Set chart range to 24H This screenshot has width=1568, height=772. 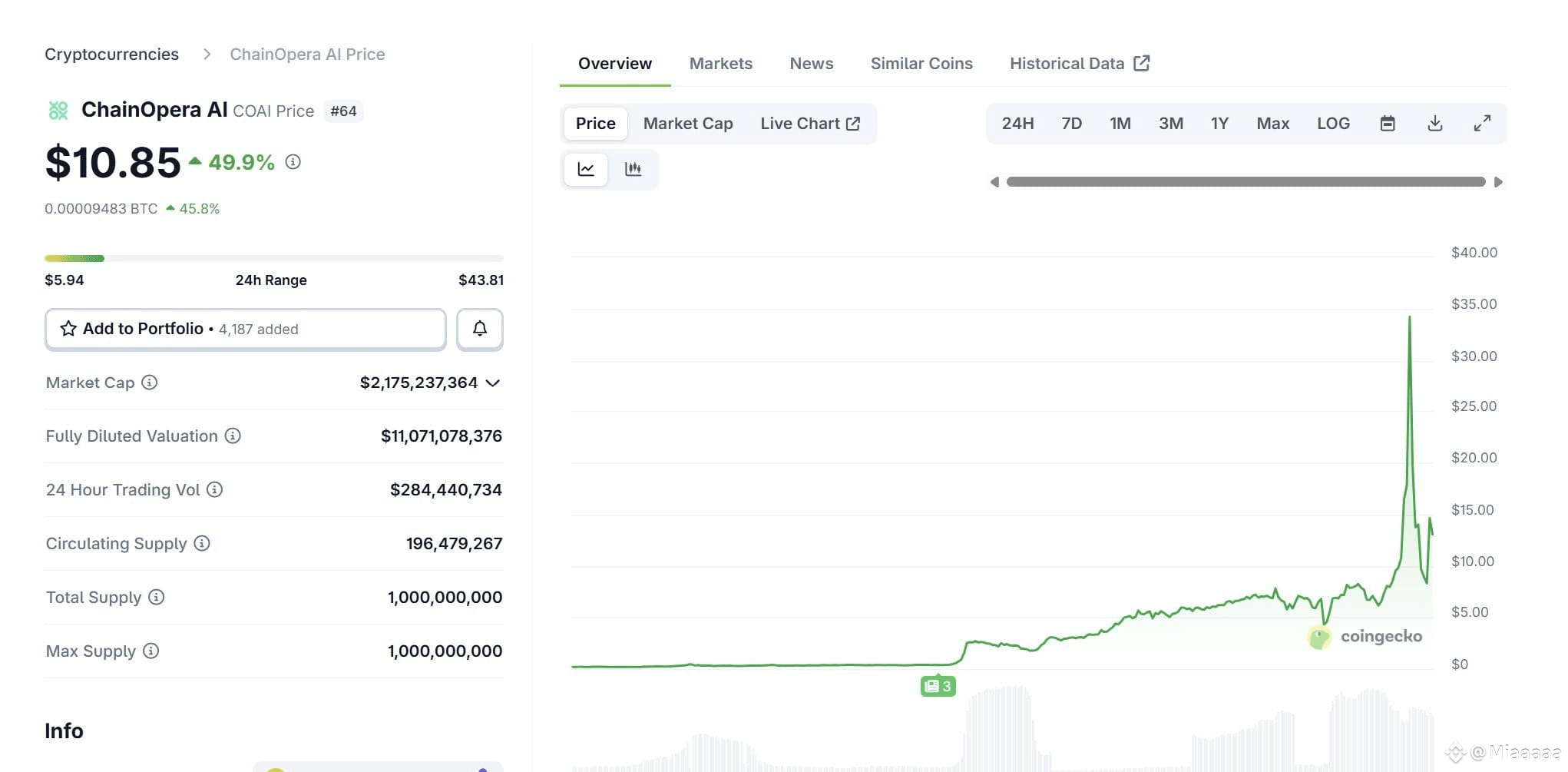click(x=1017, y=124)
